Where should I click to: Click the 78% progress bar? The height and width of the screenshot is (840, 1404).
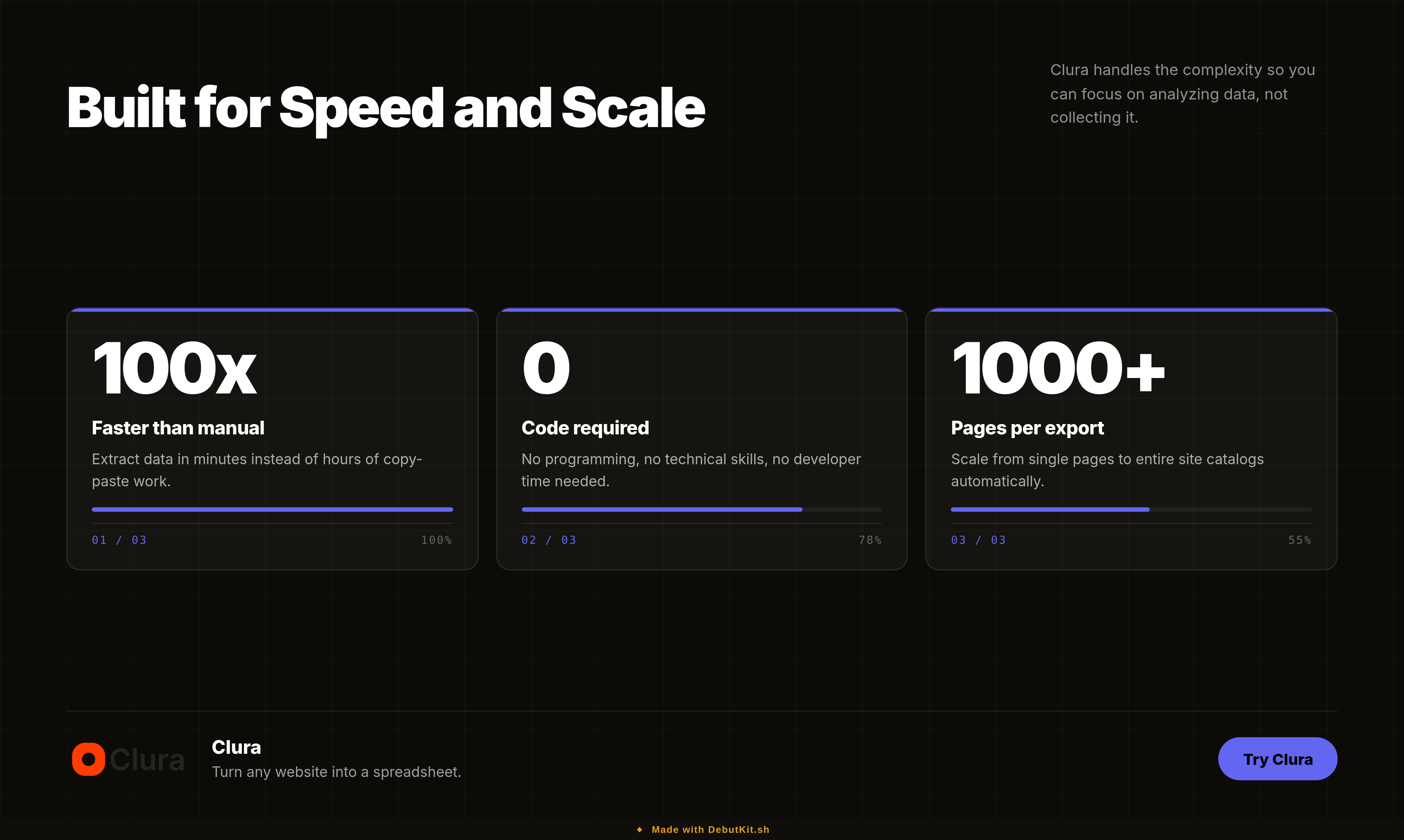pyautogui.click(x=702, y=510)
